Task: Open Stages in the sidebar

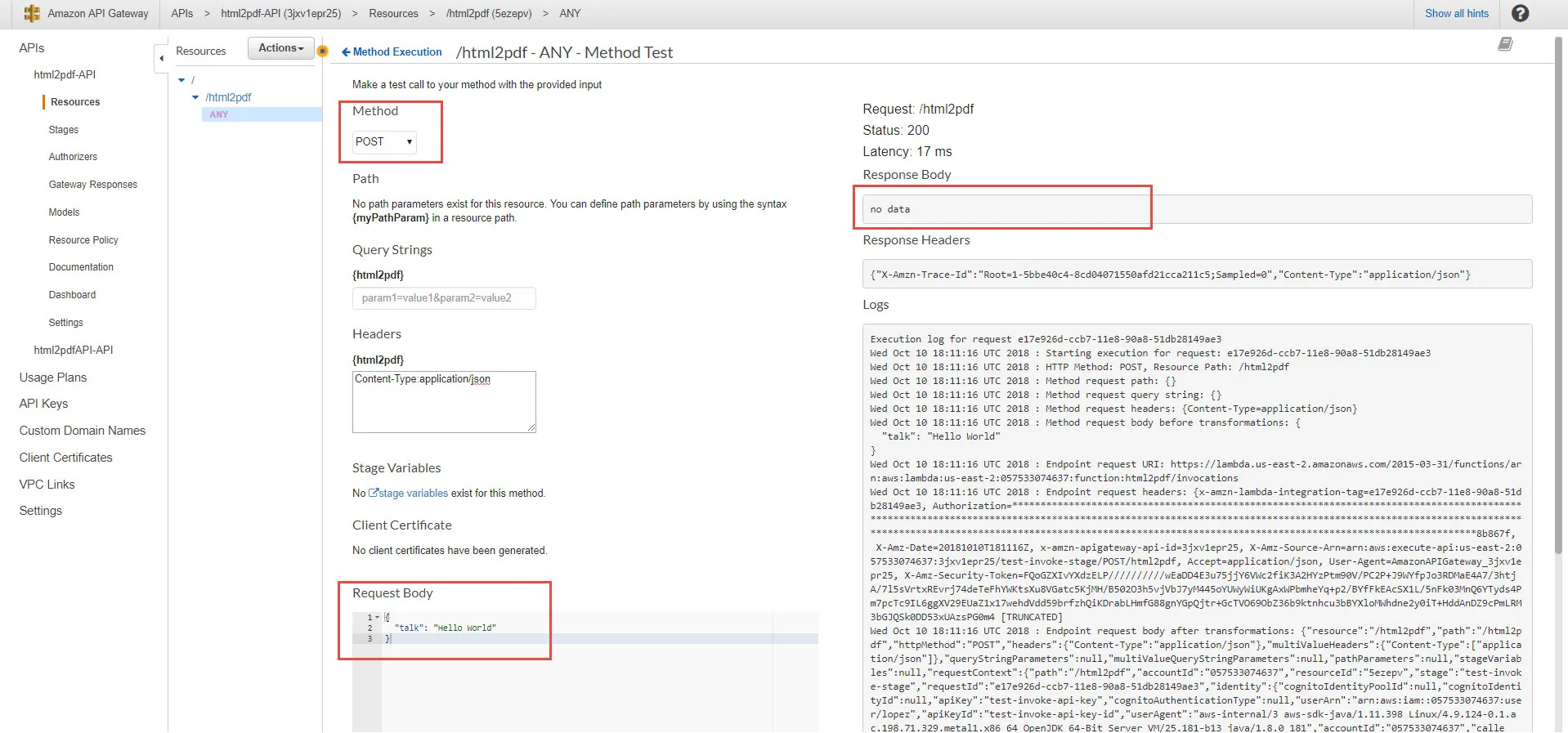Action: (64, 130)
